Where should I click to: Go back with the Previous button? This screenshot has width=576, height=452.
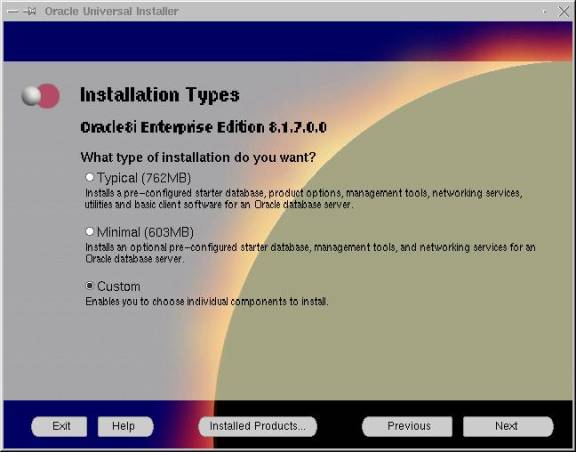(407, 426)
